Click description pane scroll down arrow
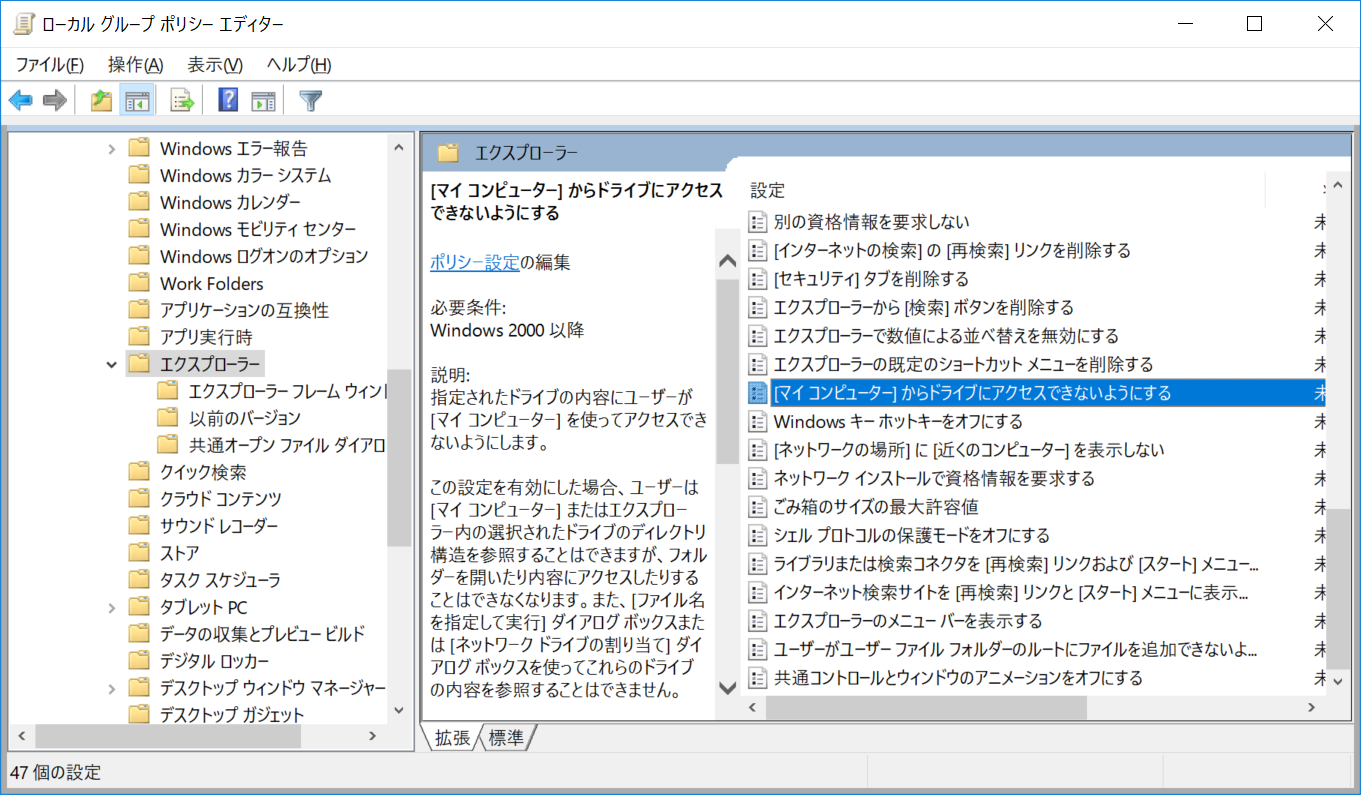Image resolution: width=1361 pixels, height=795 pixels. (x=728, y=687)
